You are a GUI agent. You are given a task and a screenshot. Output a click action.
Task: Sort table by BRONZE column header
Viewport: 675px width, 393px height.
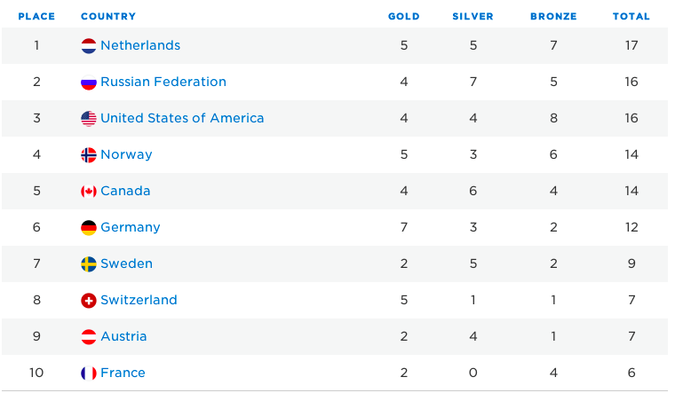[553, 16]
